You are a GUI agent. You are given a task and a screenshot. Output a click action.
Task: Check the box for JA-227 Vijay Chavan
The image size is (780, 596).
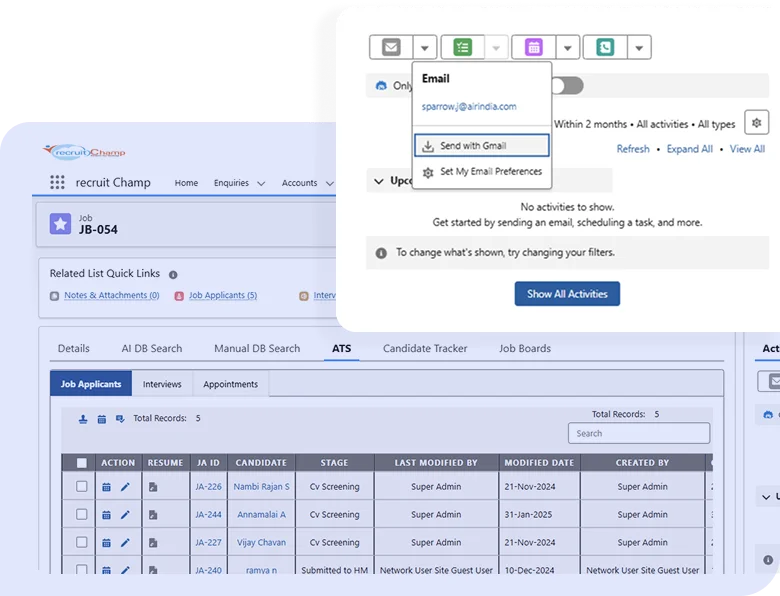point(82,542)
